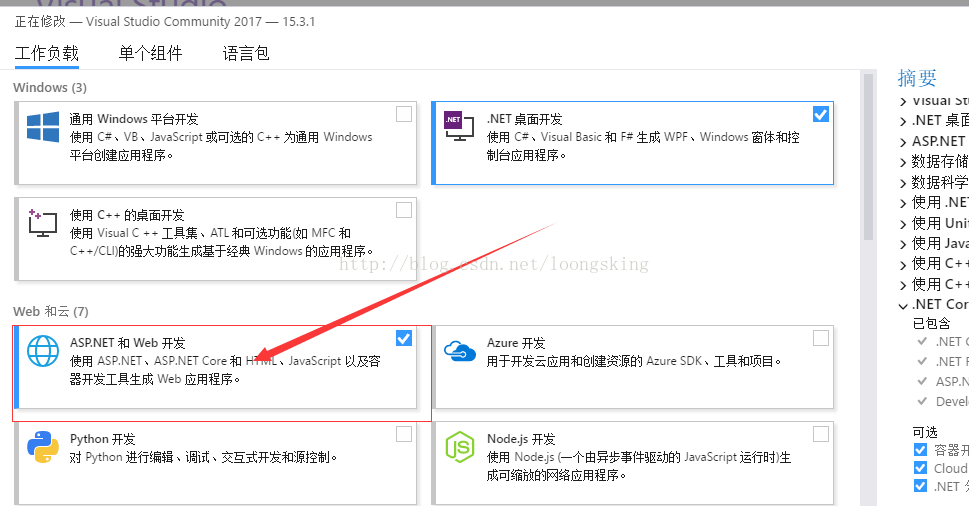The width and height of the screenshot is (969, 506).
Task: Expand the Visual Studio summary item chevron
Action: click(x=903, y=101)
